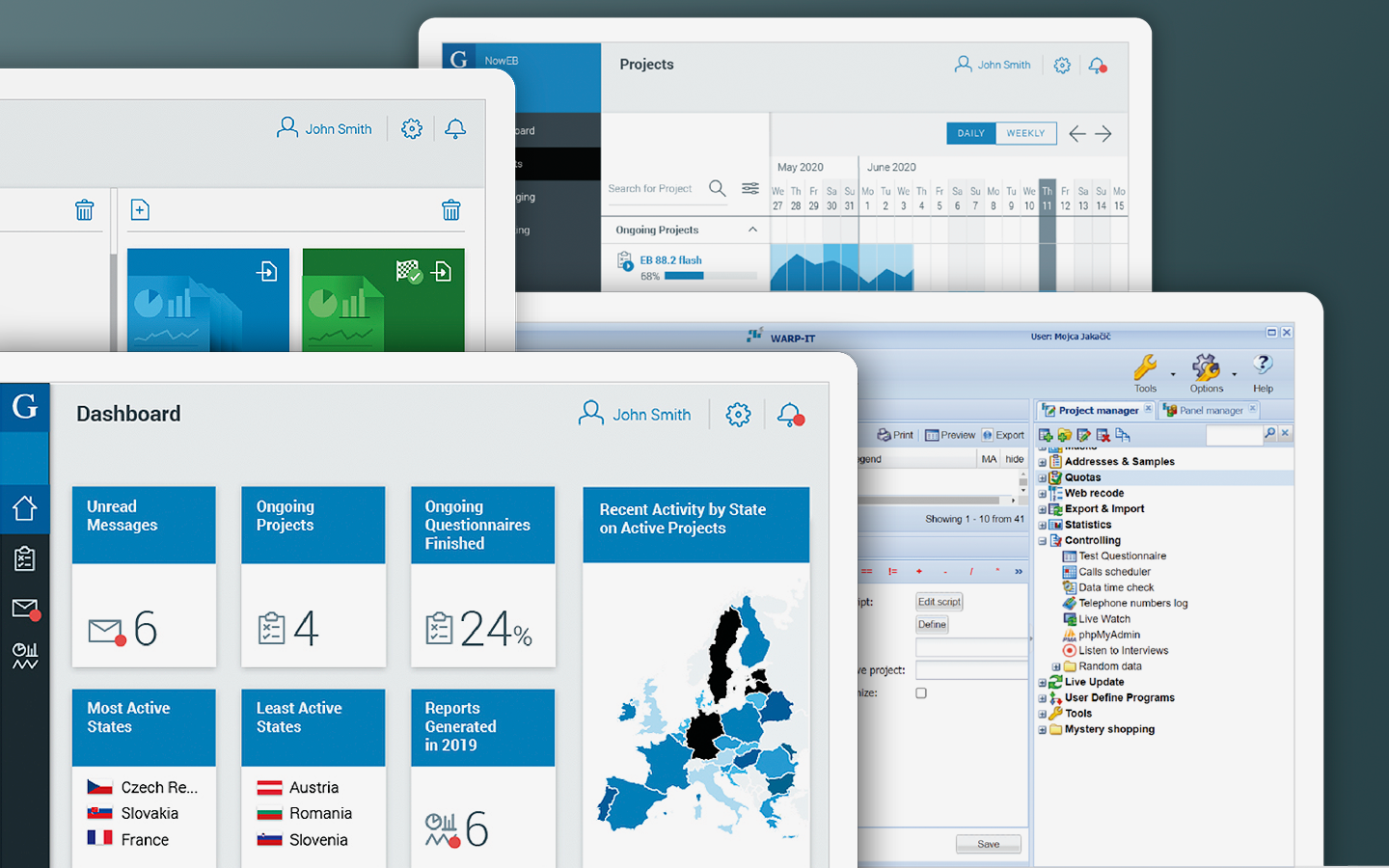Switch to Panel manager tab

pyautogui.click(x=1211, y=410)
